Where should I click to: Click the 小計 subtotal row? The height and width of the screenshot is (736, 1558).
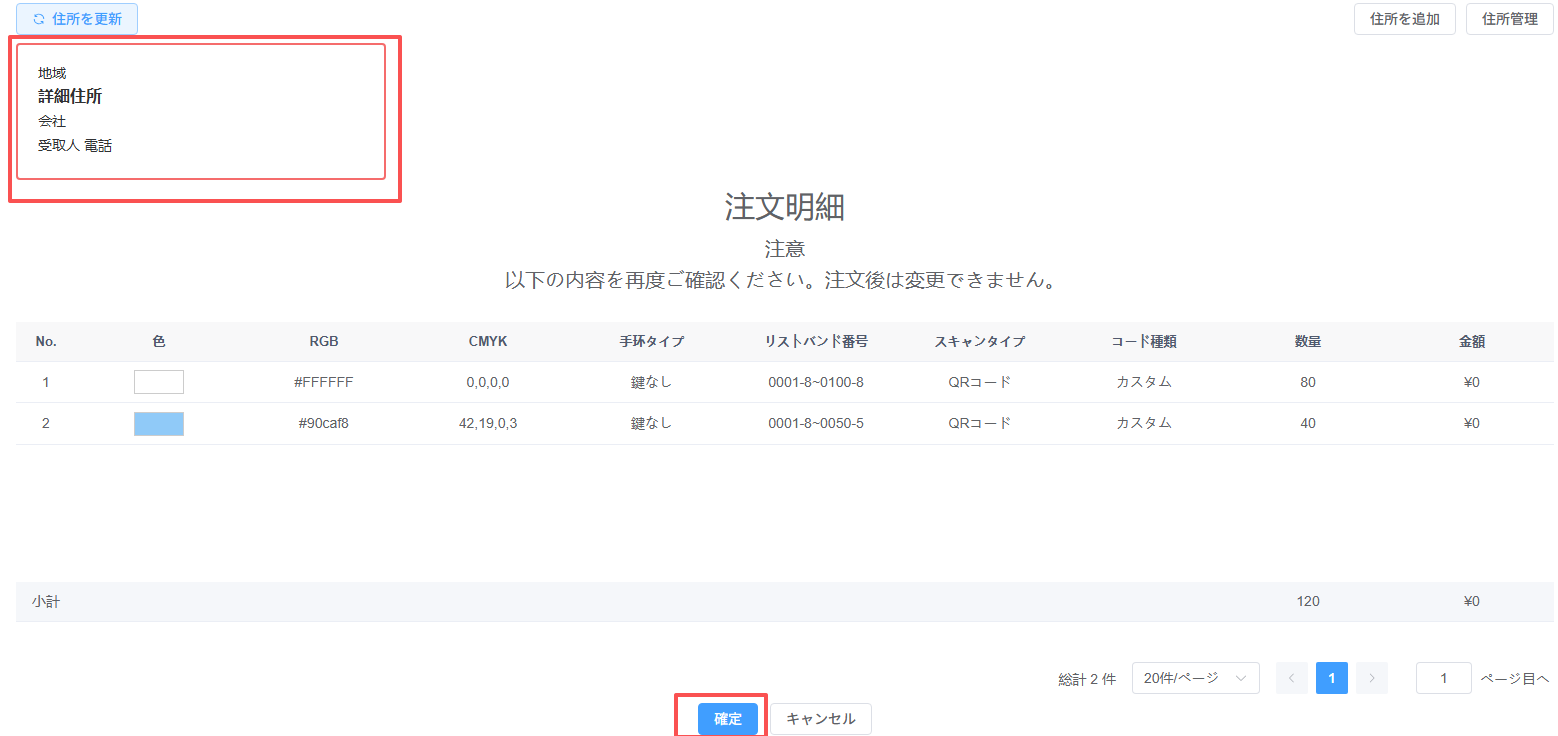(46, 601)
